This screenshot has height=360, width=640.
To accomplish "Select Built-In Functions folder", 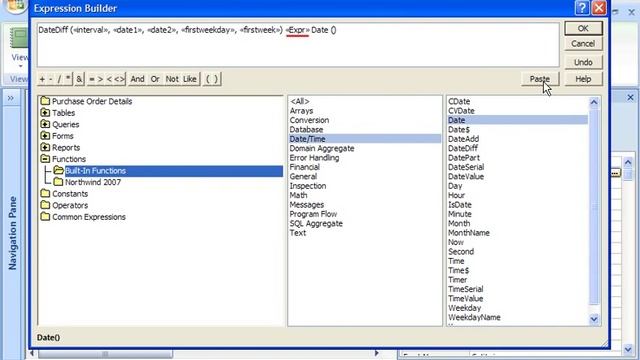I will tap(96, 171).
